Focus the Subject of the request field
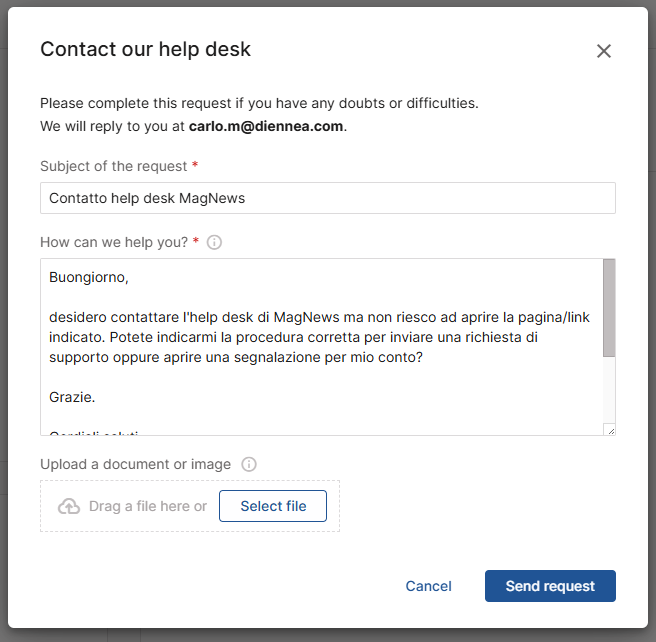This screenshot has width=656, height=642. (x=327, y=198)
